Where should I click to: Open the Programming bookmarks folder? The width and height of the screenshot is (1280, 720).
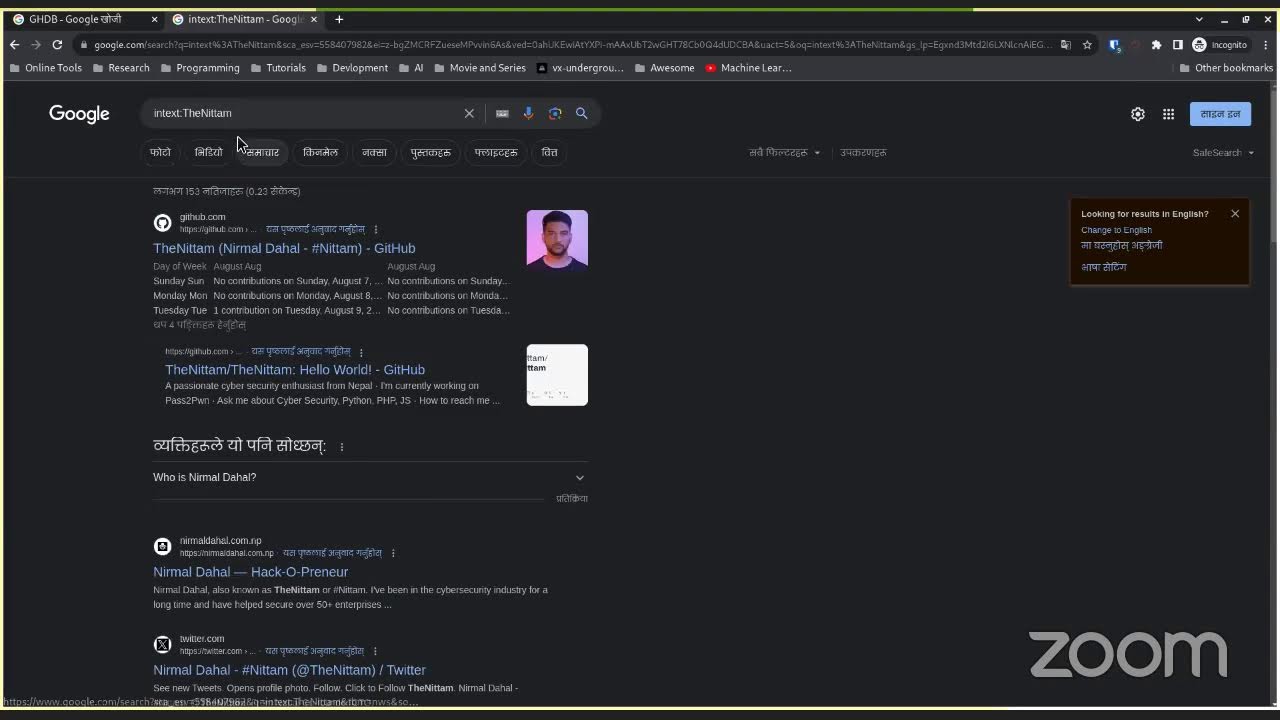click(199, 68)
